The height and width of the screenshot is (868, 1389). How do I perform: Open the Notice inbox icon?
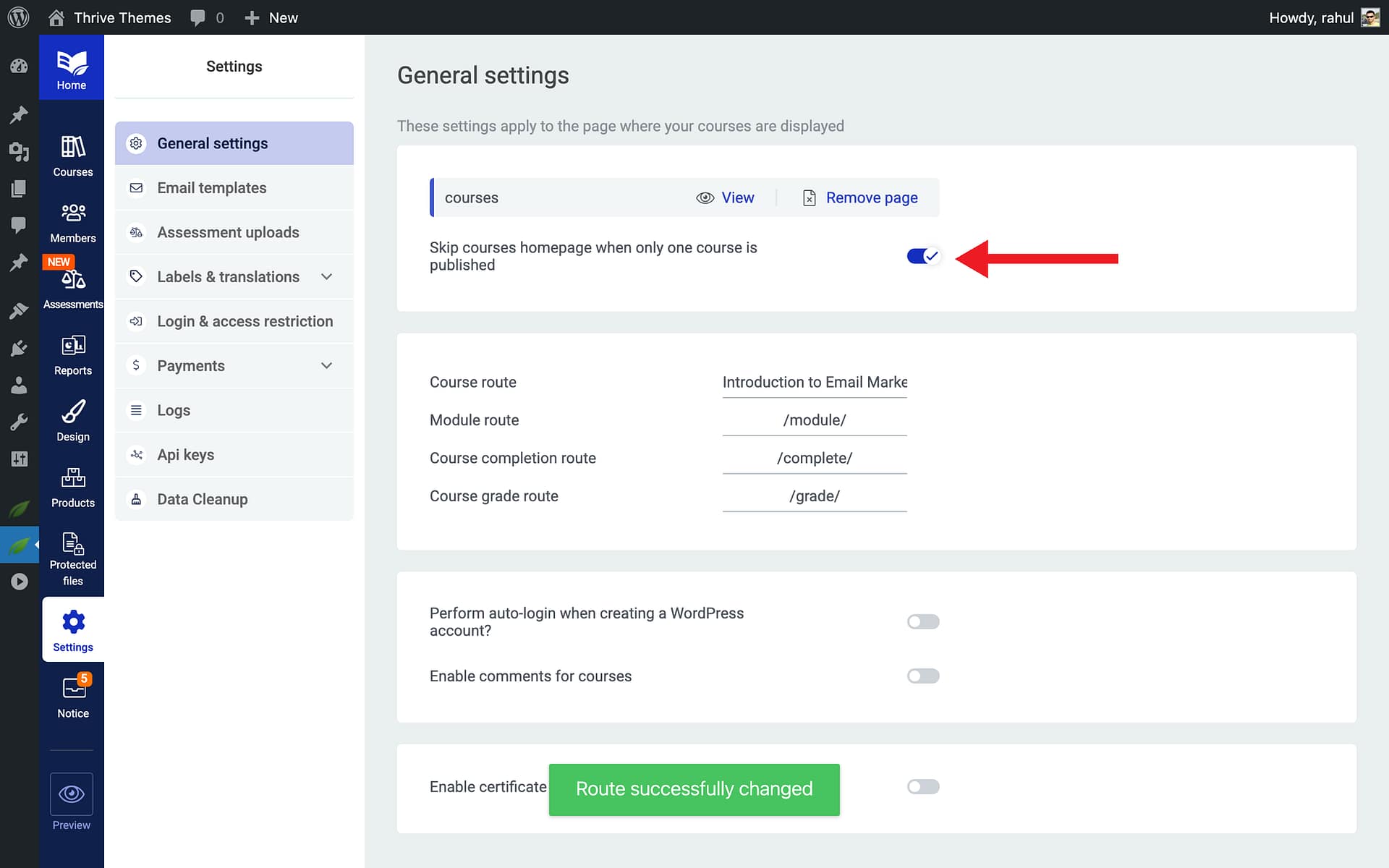73,688
